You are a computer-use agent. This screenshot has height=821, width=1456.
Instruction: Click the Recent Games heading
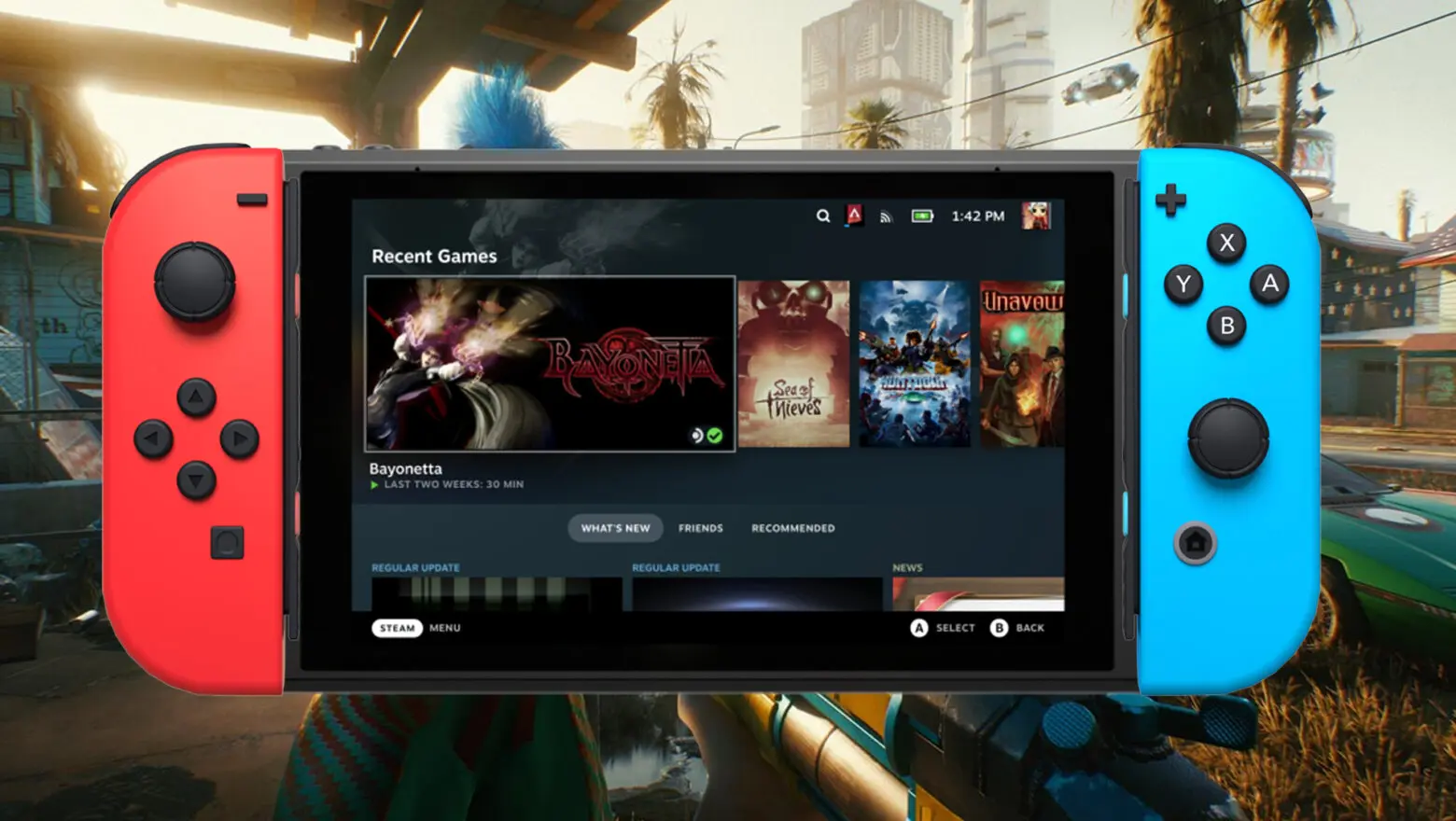434,257
